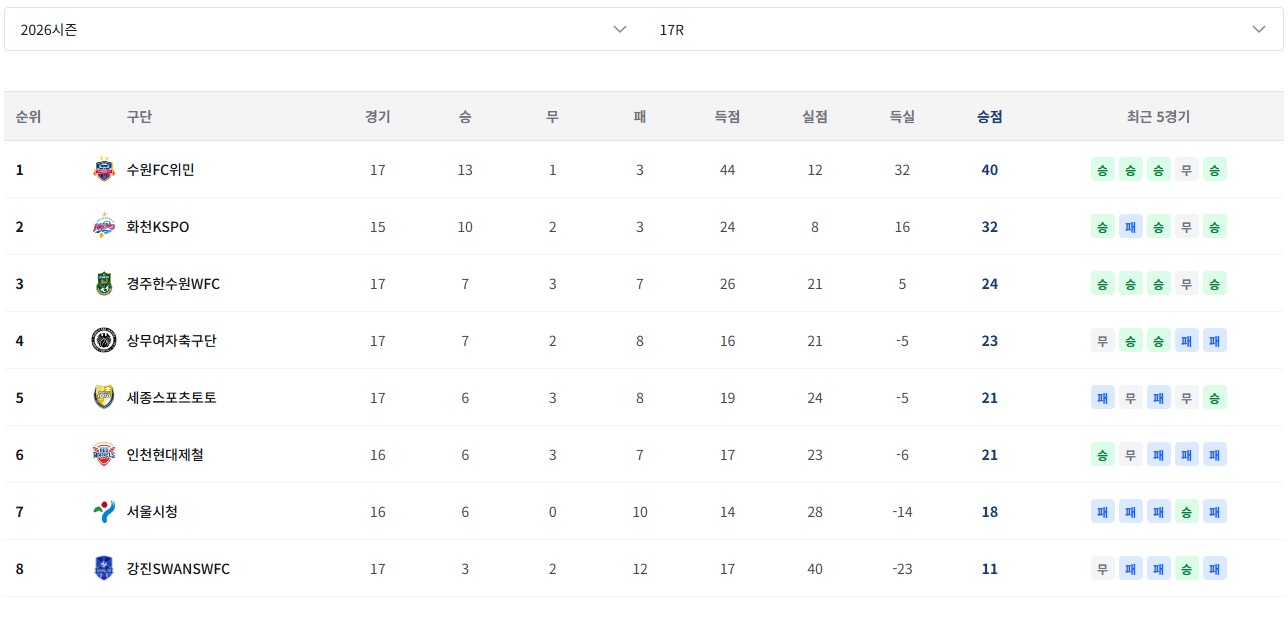Open the 2026시즌 season dropdown
The width and height of the screenshot is (1288, 626).
point(324,30)
